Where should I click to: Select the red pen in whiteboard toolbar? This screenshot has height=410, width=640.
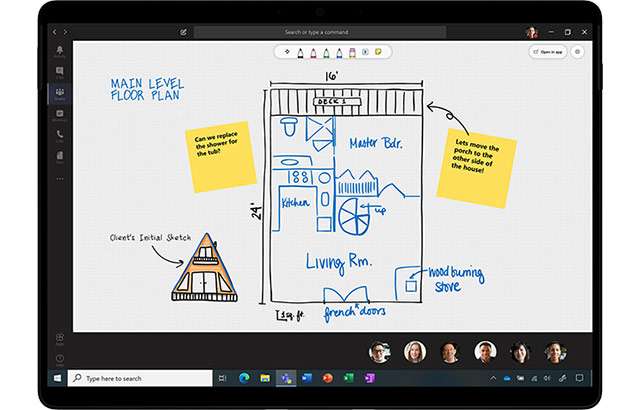(313, 53)
